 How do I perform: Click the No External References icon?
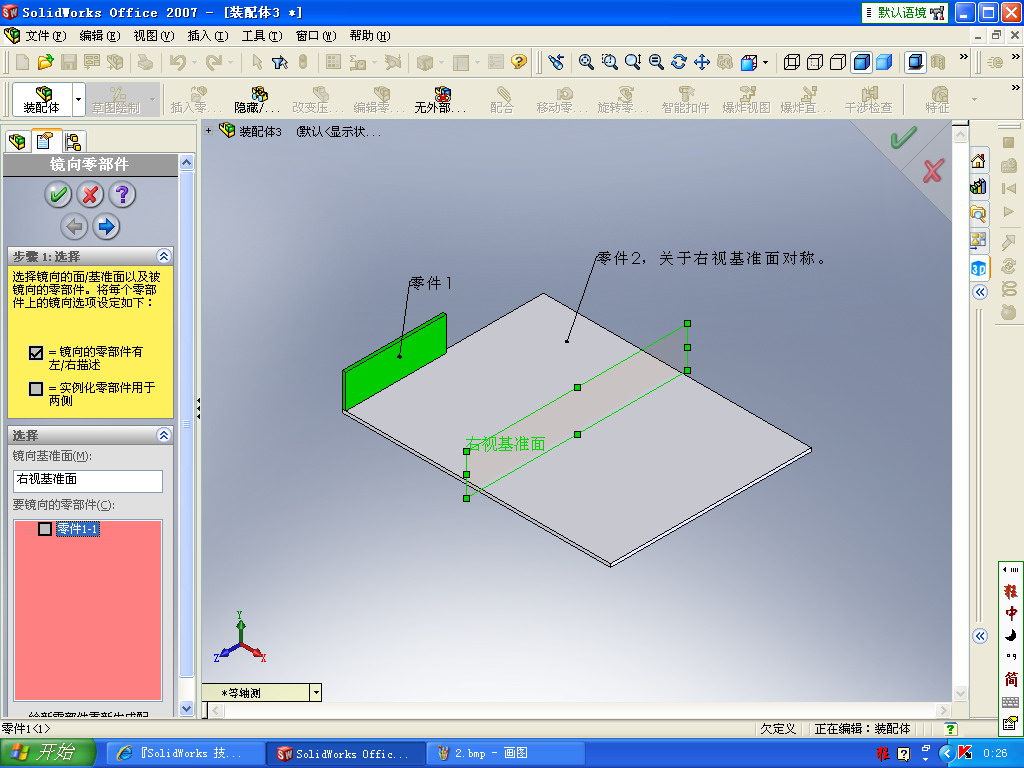441,99
